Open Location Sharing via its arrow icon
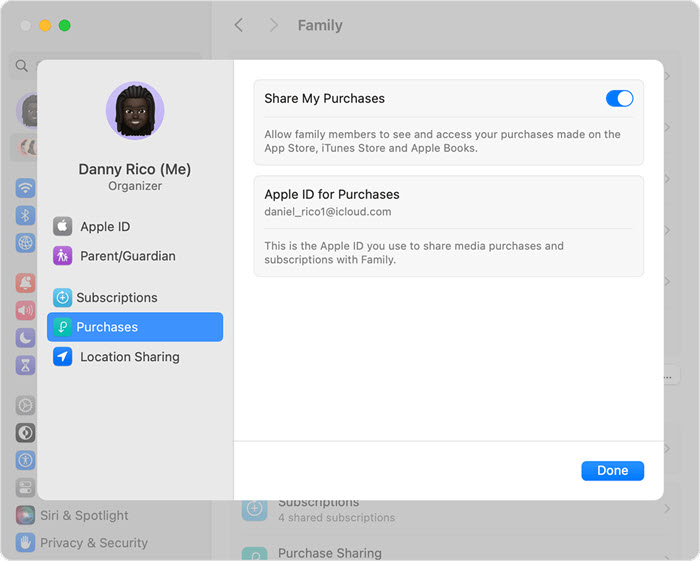The image size is (700, 561). 63,357
